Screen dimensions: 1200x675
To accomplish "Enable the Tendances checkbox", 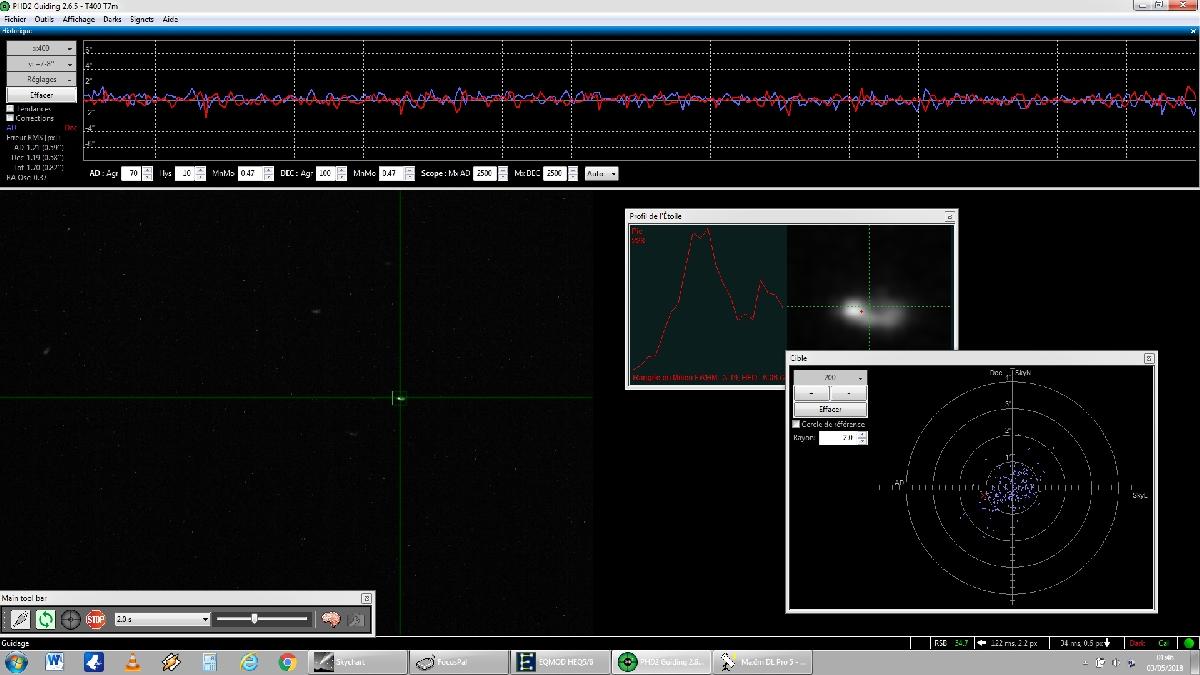I will 11,109.
